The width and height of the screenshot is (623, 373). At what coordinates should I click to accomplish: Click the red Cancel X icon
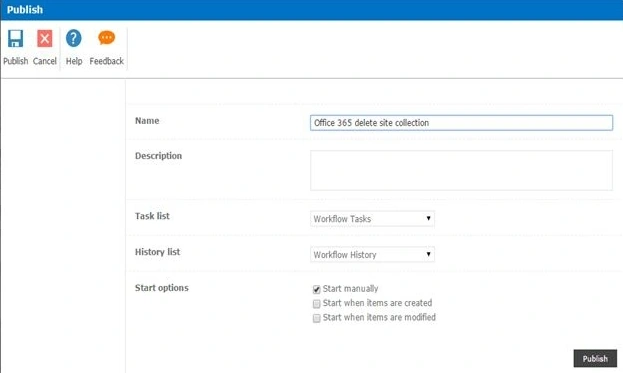point(44,39)
